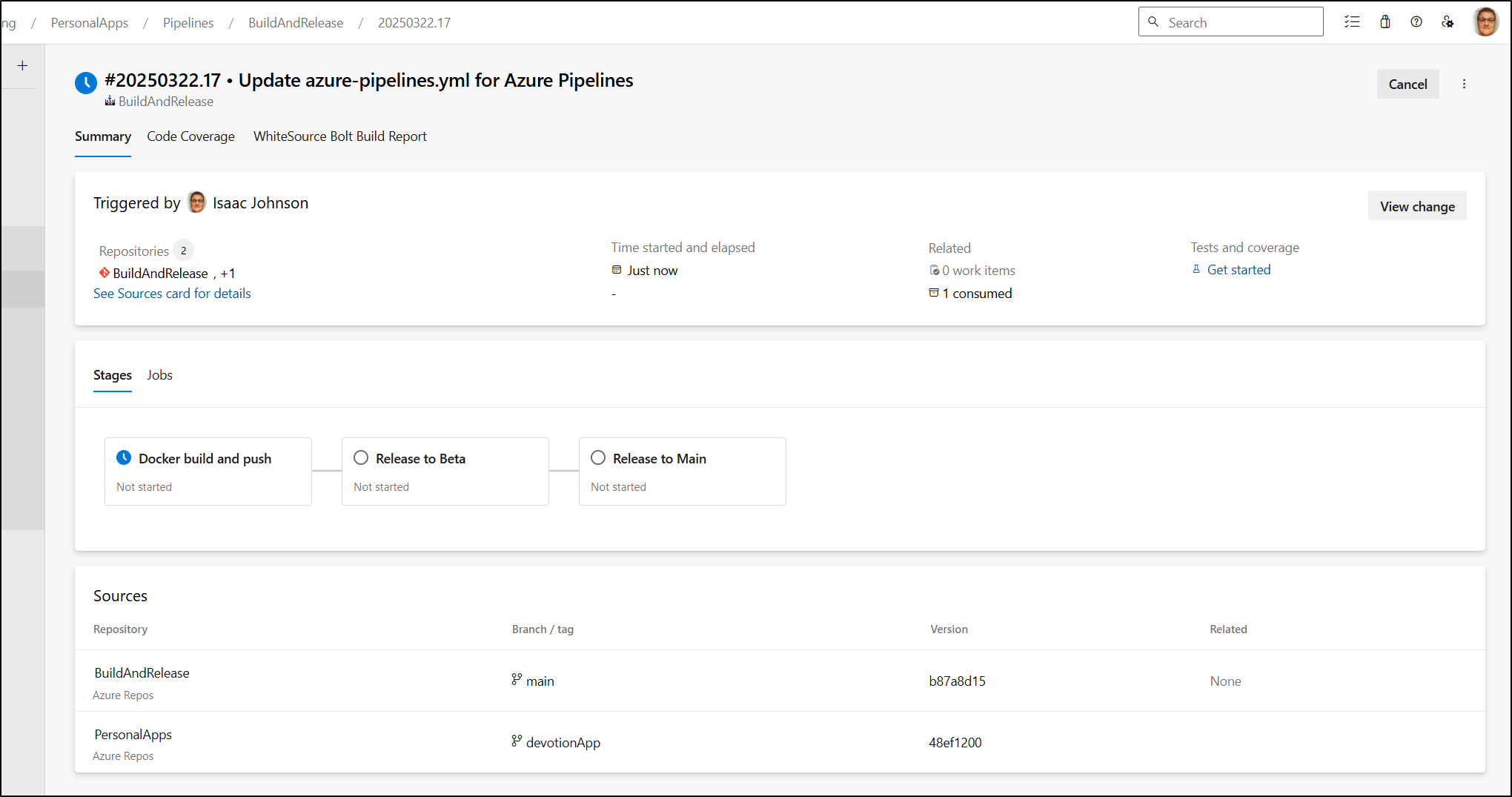The image size is (1512, 797).
Task: Click the main branch name
Action: (540, 681)
